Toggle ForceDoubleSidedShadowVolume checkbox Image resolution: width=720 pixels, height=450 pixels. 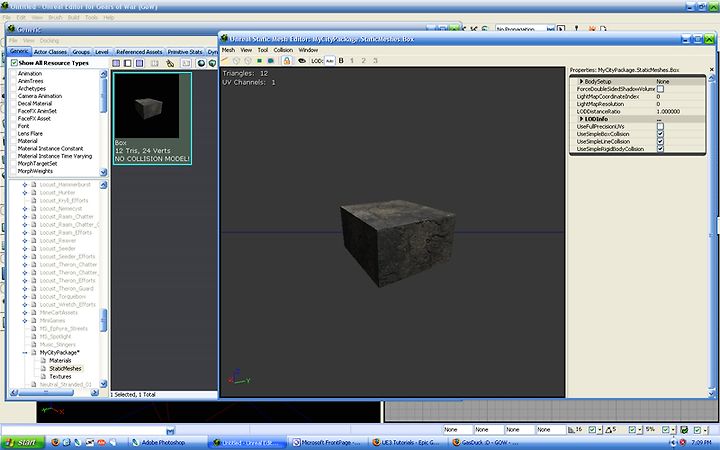click(x=660, y=89)
